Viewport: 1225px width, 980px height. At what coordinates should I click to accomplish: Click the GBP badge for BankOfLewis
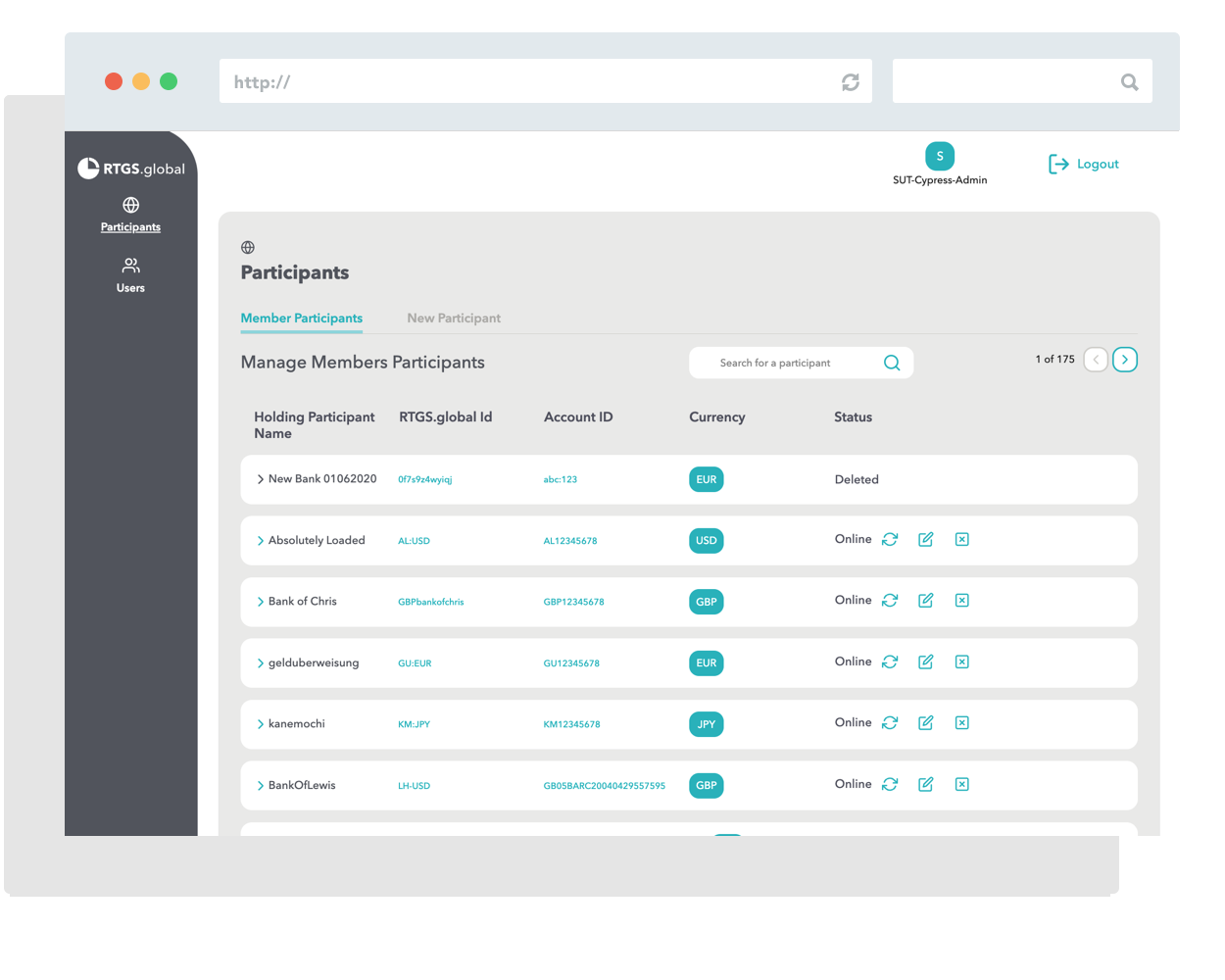coord(706,785)
